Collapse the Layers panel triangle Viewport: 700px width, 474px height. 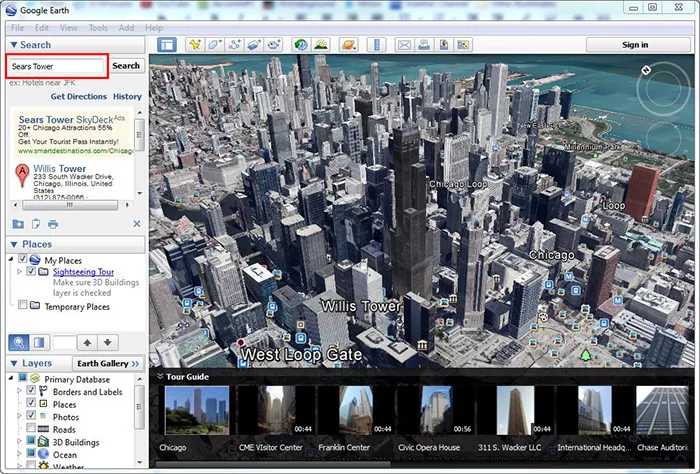tap(14, 363)
